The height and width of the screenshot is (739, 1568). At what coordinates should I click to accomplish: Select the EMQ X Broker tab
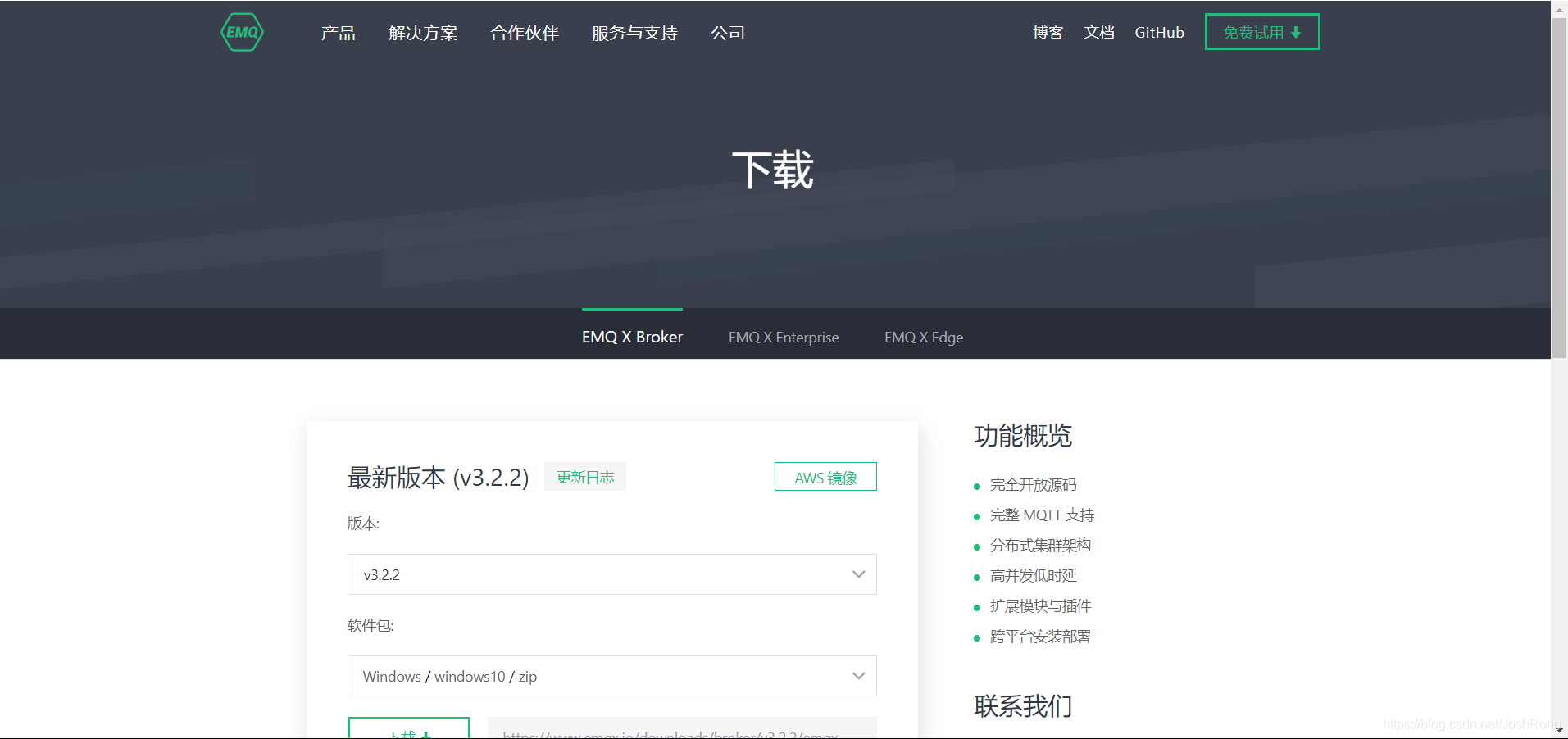coord(632,337)
